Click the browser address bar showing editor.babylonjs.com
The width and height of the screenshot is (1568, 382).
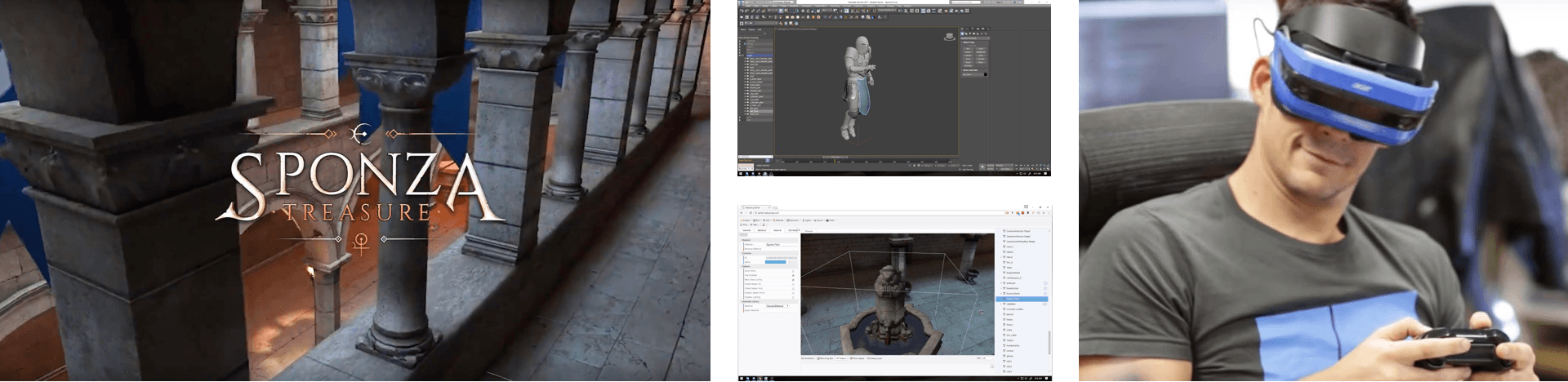(x=878, y=213)
